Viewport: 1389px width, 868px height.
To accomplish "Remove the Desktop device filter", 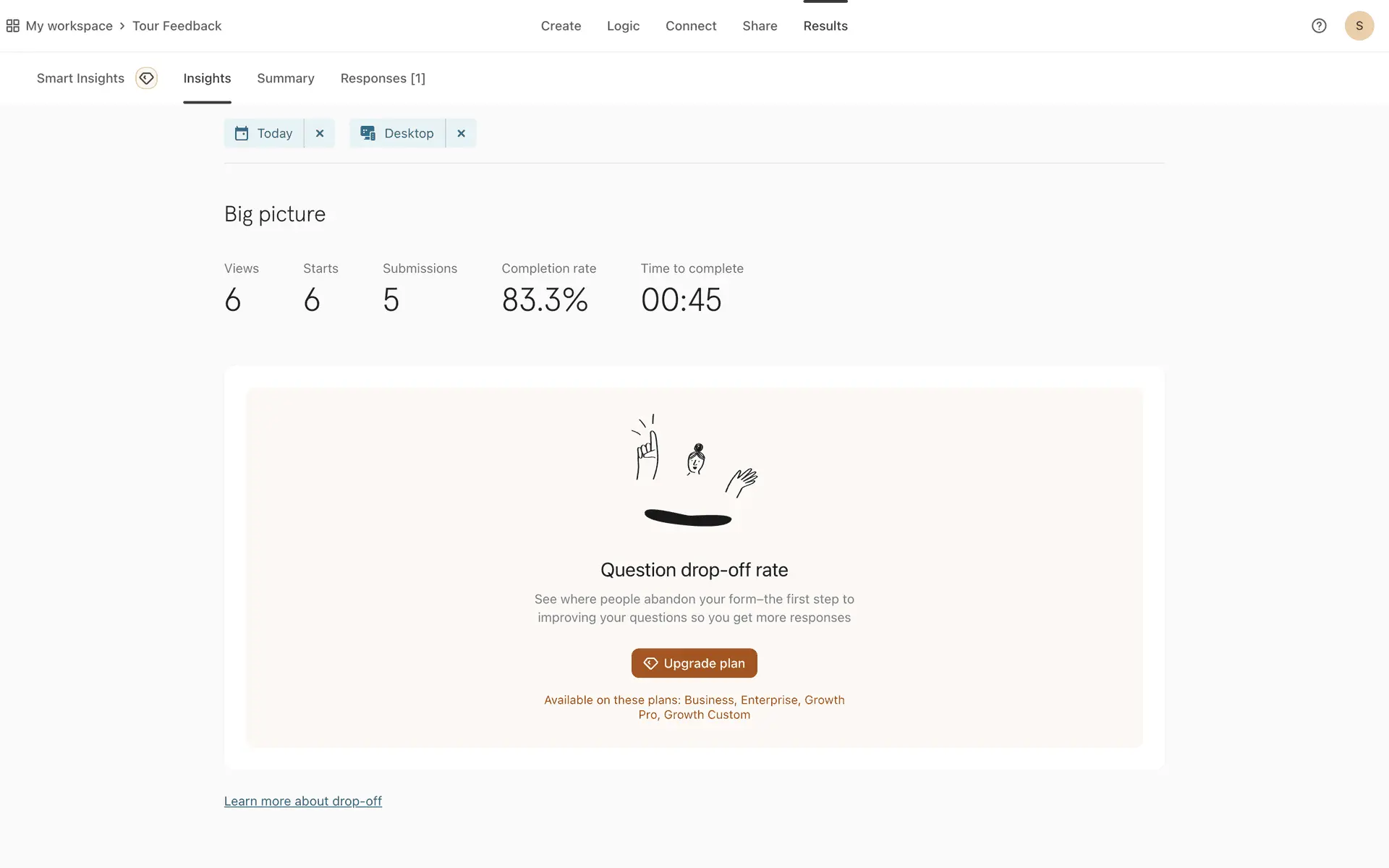I will (461, 134).
